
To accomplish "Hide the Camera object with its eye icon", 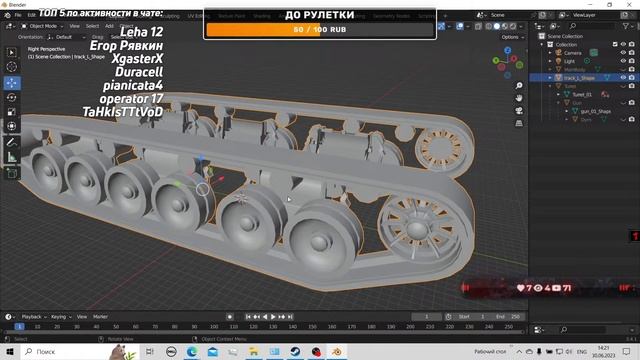I will pyautogui.click(x=623, y=53).
